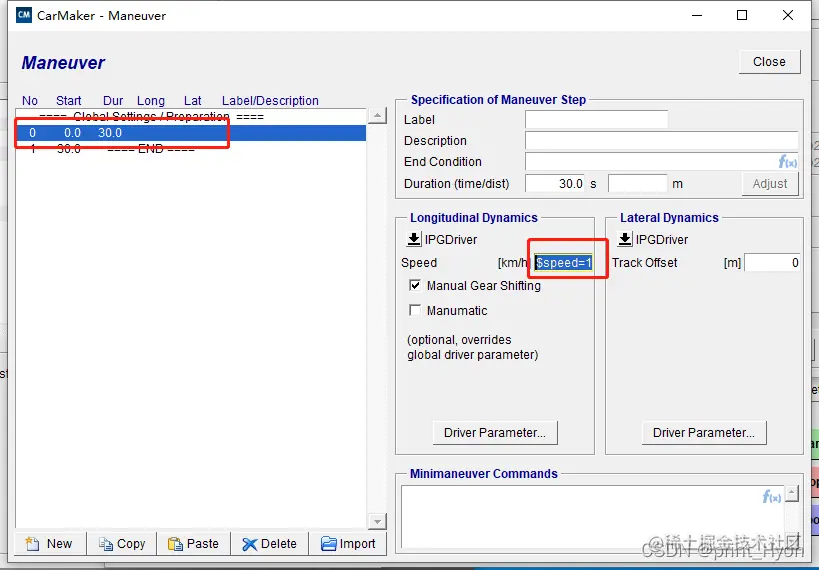Click maneuver list scroll up arrow
Screen dimensions: 819x570
click(x=377, y=115)
